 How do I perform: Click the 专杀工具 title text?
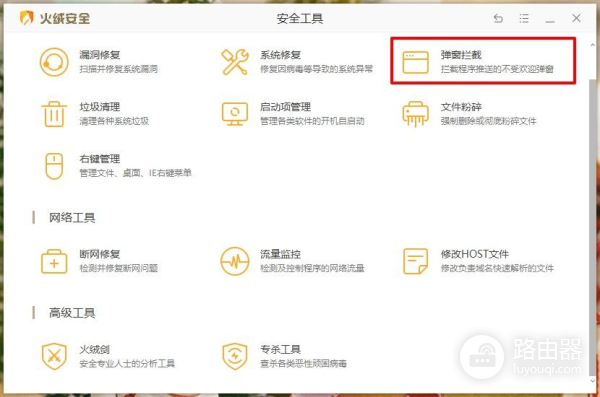(x=280, y=350)
